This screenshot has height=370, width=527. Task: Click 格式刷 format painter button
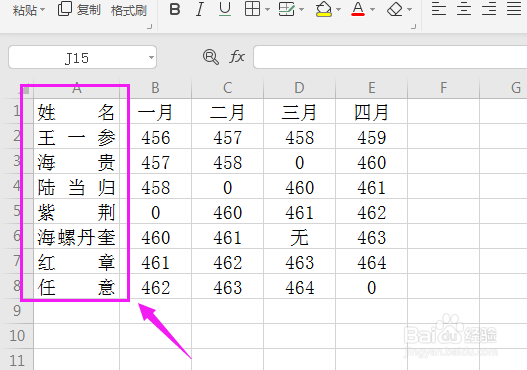pos(129,10)
